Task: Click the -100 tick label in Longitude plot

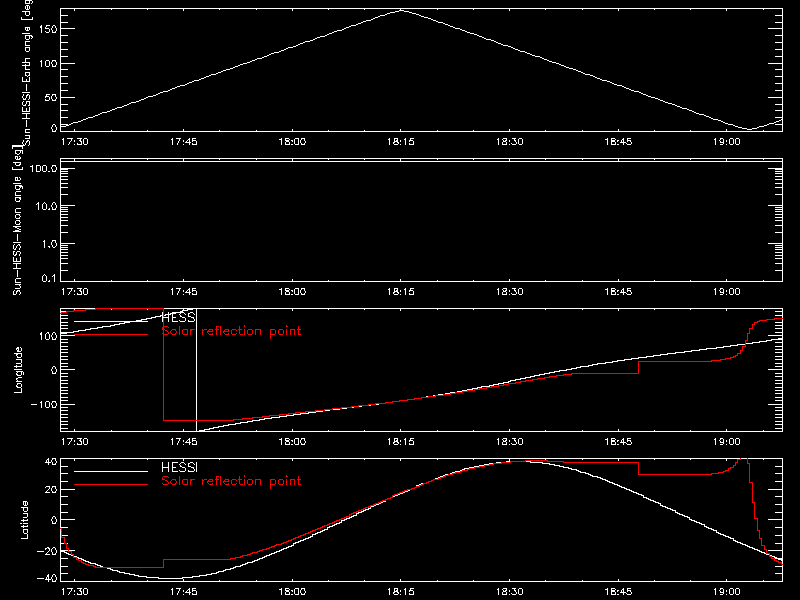Action: tap(43, 404)
